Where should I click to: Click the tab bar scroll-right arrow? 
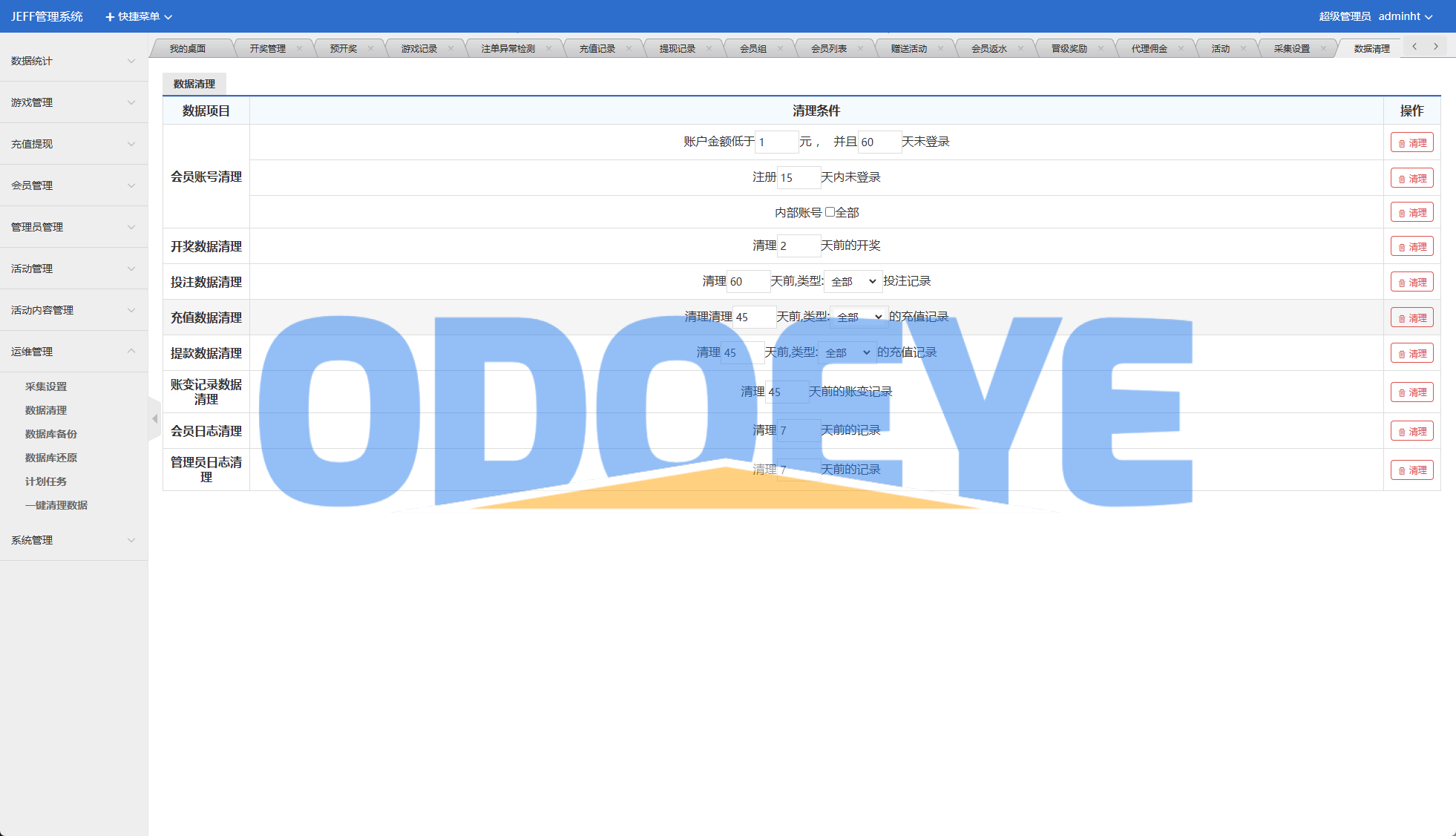click(x=1436, y=47)
